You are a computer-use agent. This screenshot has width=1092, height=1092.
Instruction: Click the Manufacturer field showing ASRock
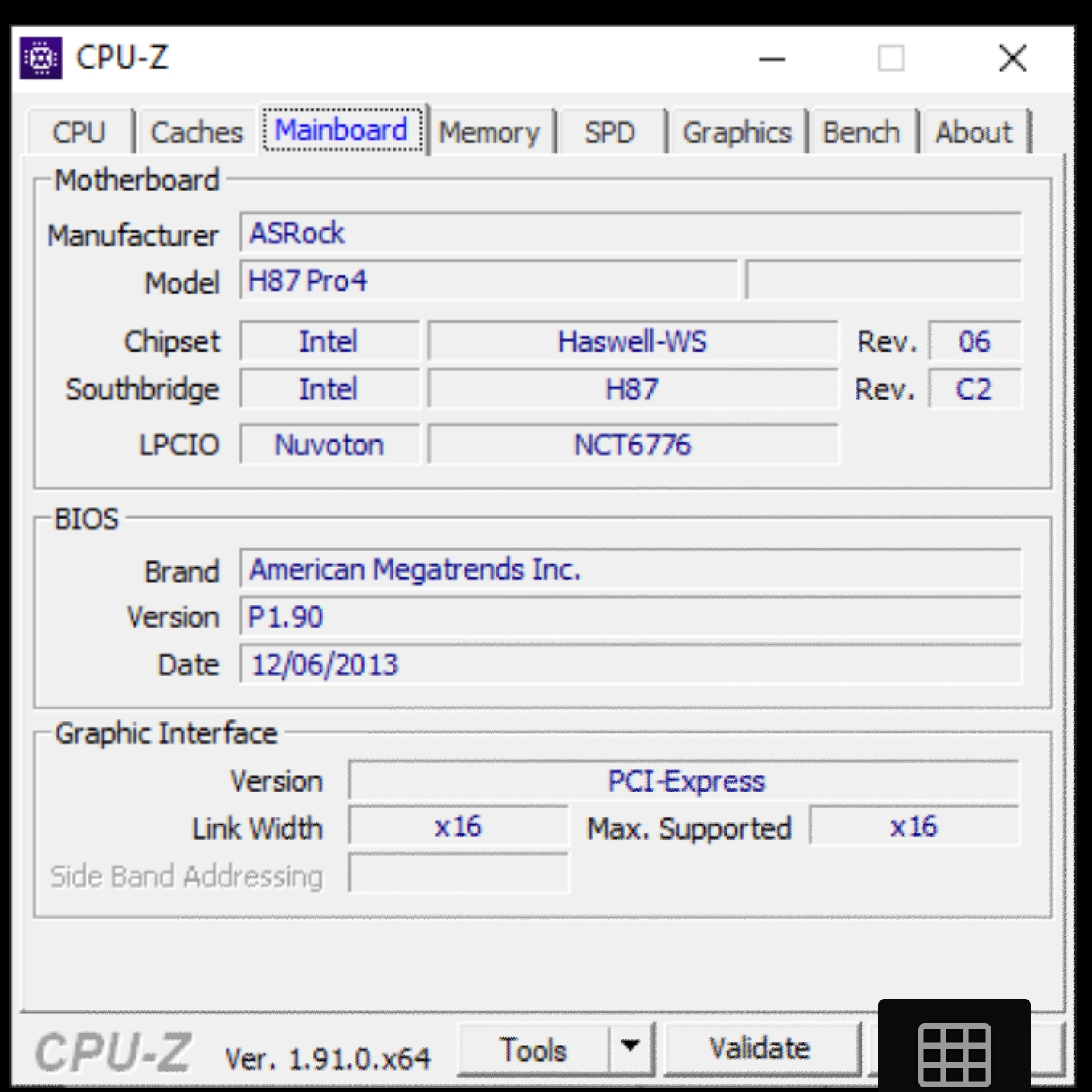631,233
